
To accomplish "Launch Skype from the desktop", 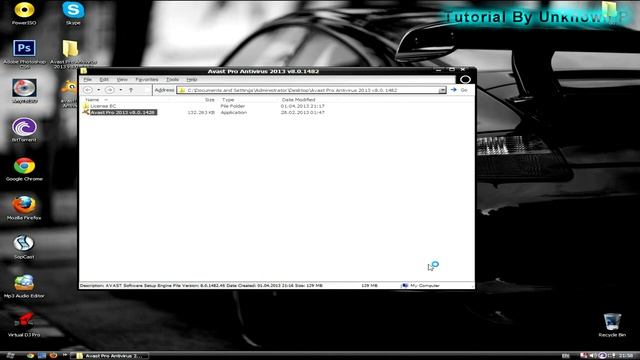I will pos(73,10).
